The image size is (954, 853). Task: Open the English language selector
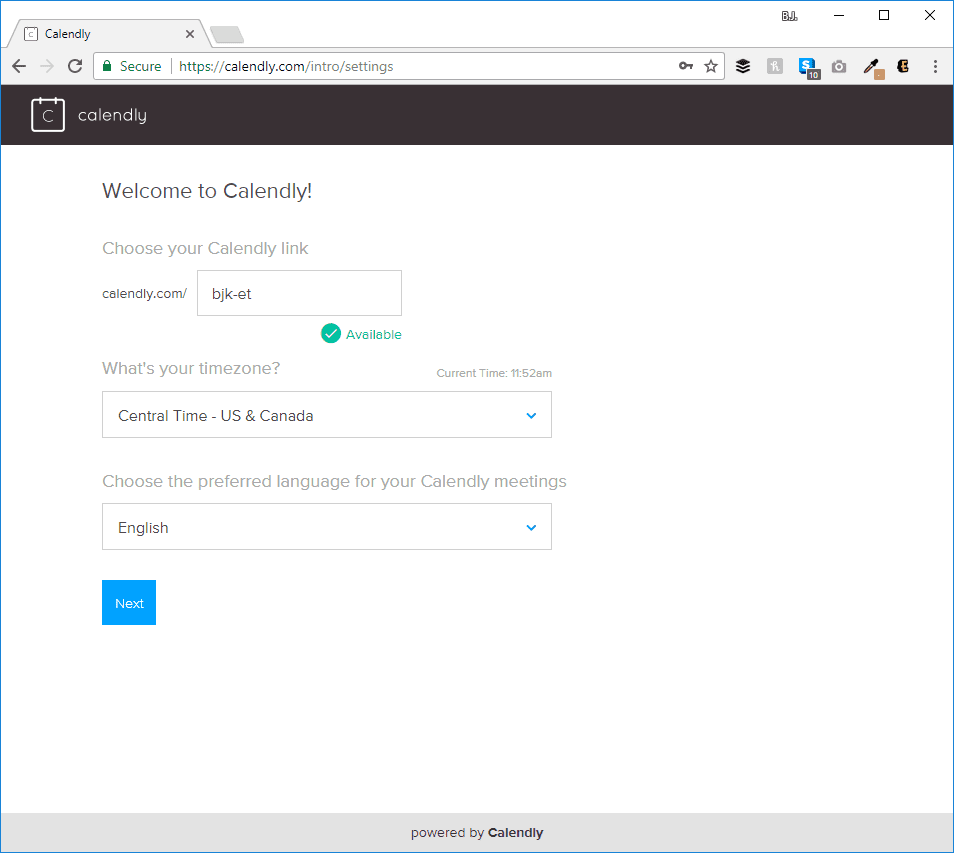327,526
